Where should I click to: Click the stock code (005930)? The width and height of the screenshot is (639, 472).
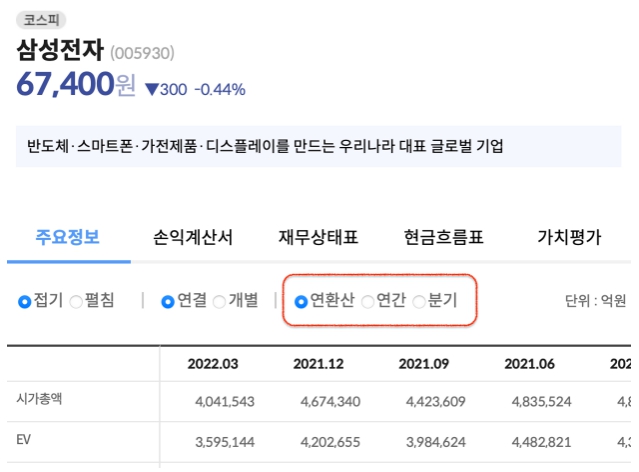142,53
